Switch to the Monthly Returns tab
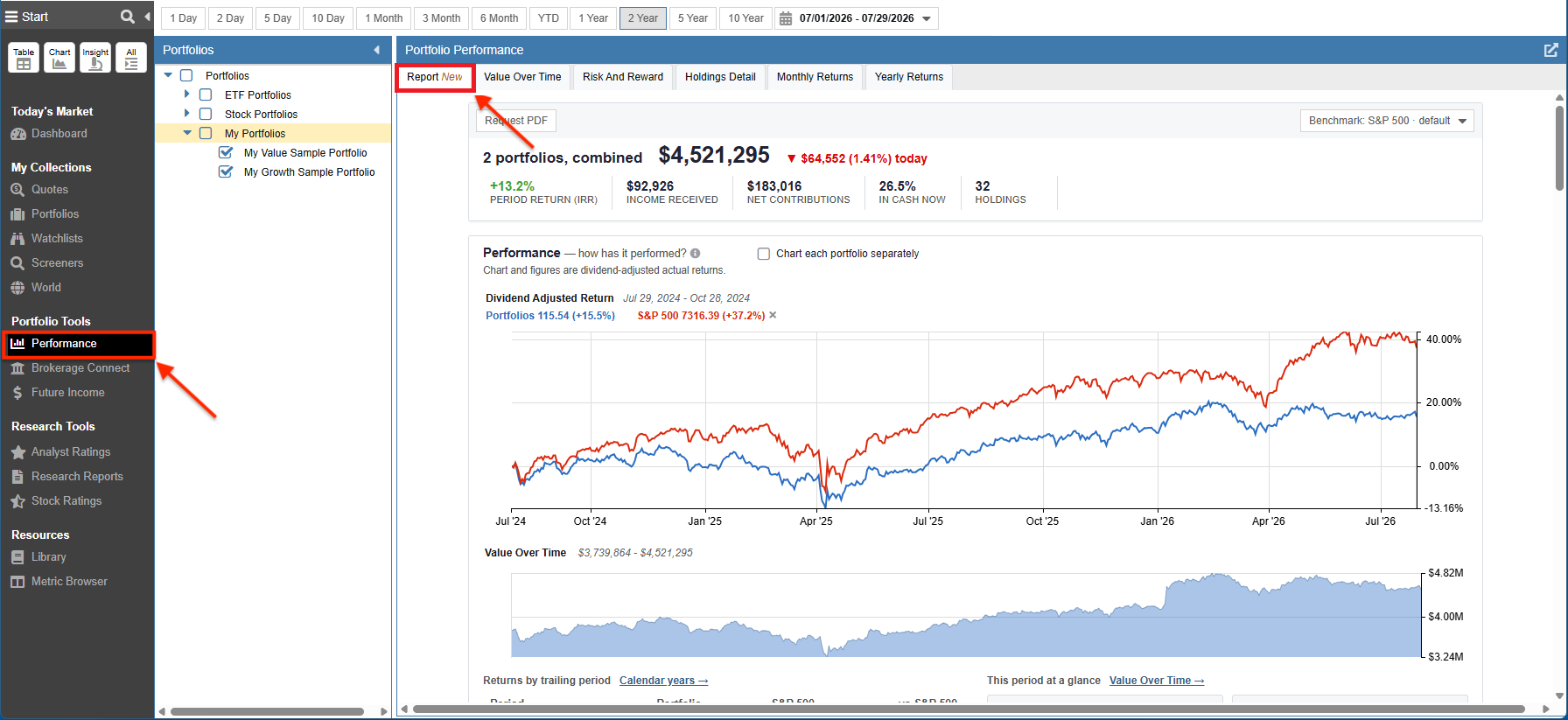The width and height of the screenshot is (1568, 720). coord(815,77)
